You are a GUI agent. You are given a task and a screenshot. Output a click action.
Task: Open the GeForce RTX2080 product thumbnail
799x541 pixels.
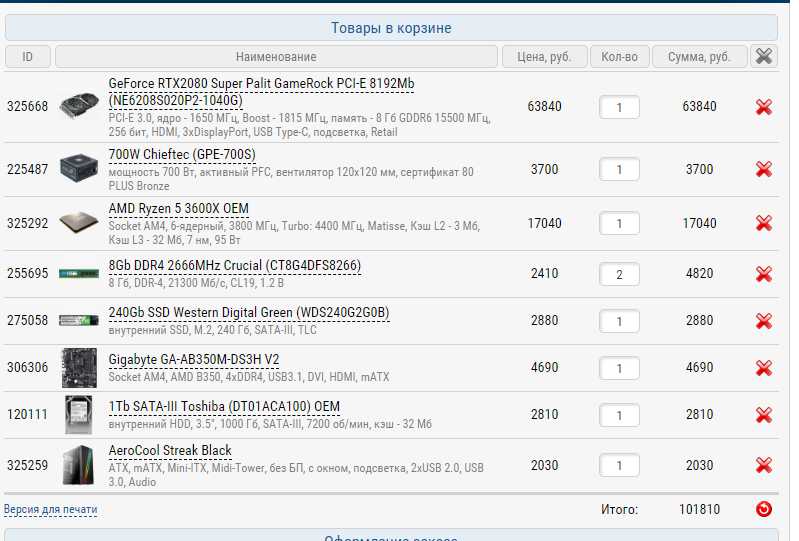pos(79,105)
